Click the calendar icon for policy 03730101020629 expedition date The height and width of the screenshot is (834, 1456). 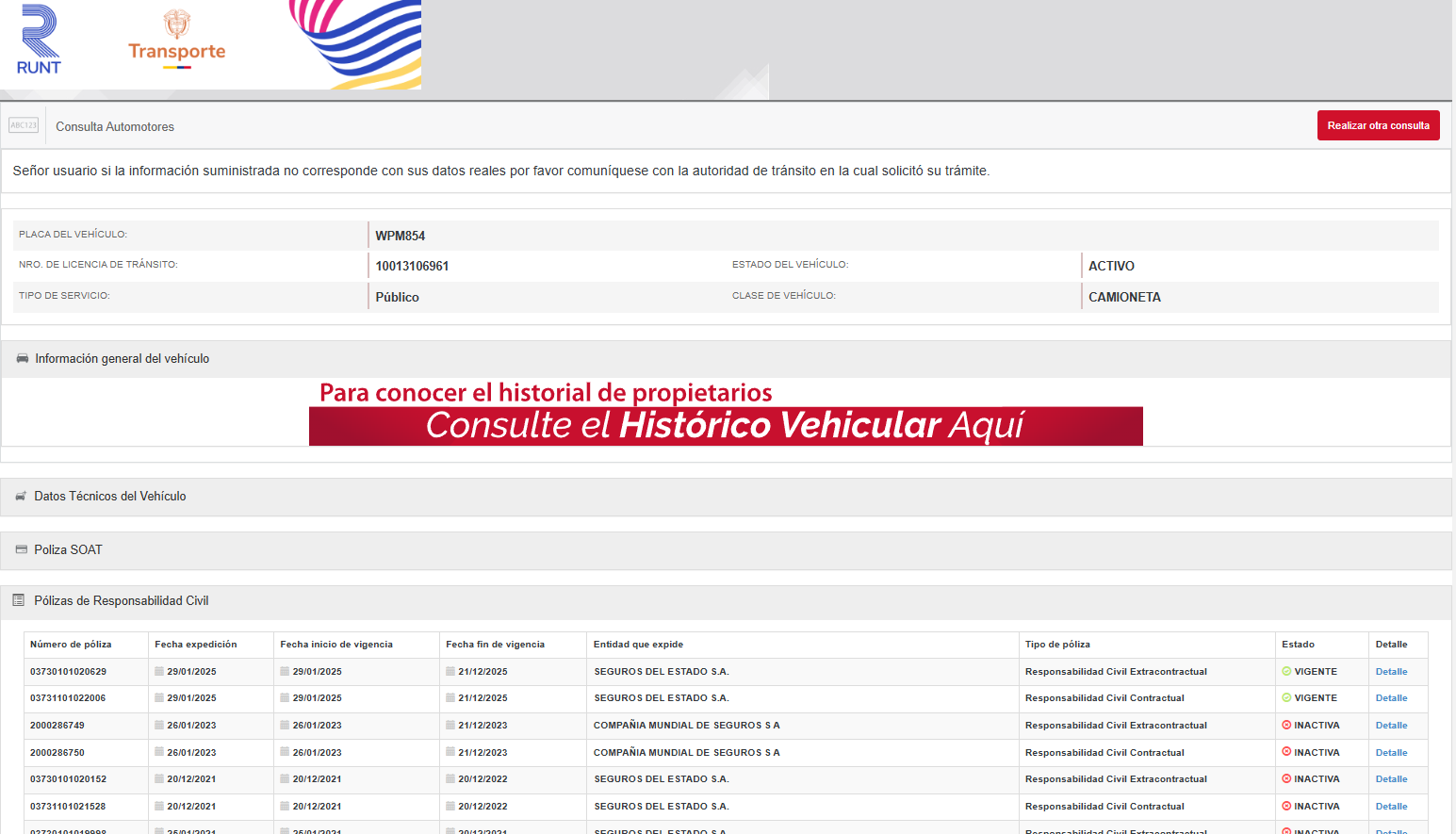[159, 672]
